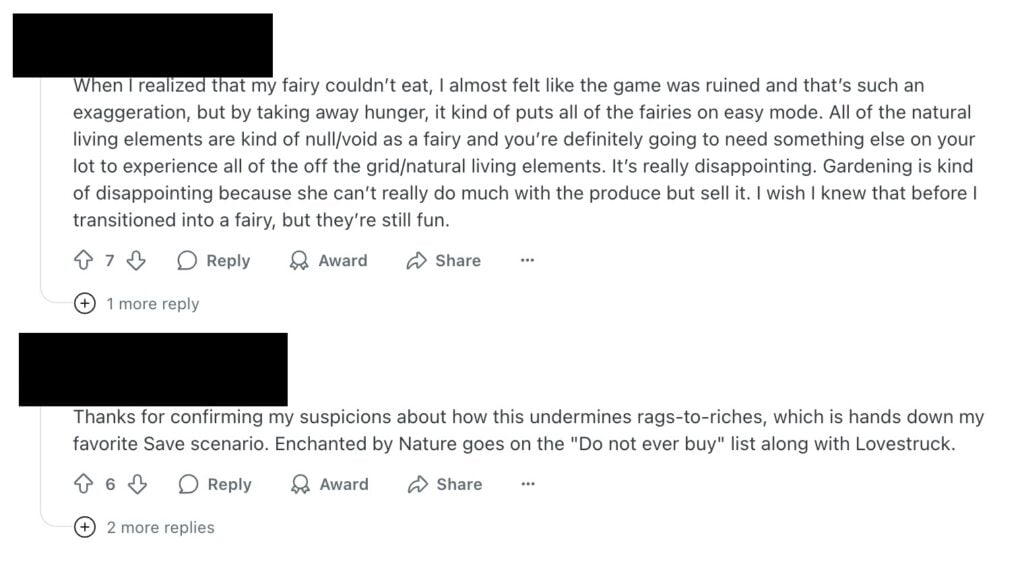Click the speech-bubble icon on first comment
Image resolution: width=1024 pixels, height=562 pixels.
[x=187, y=260]
